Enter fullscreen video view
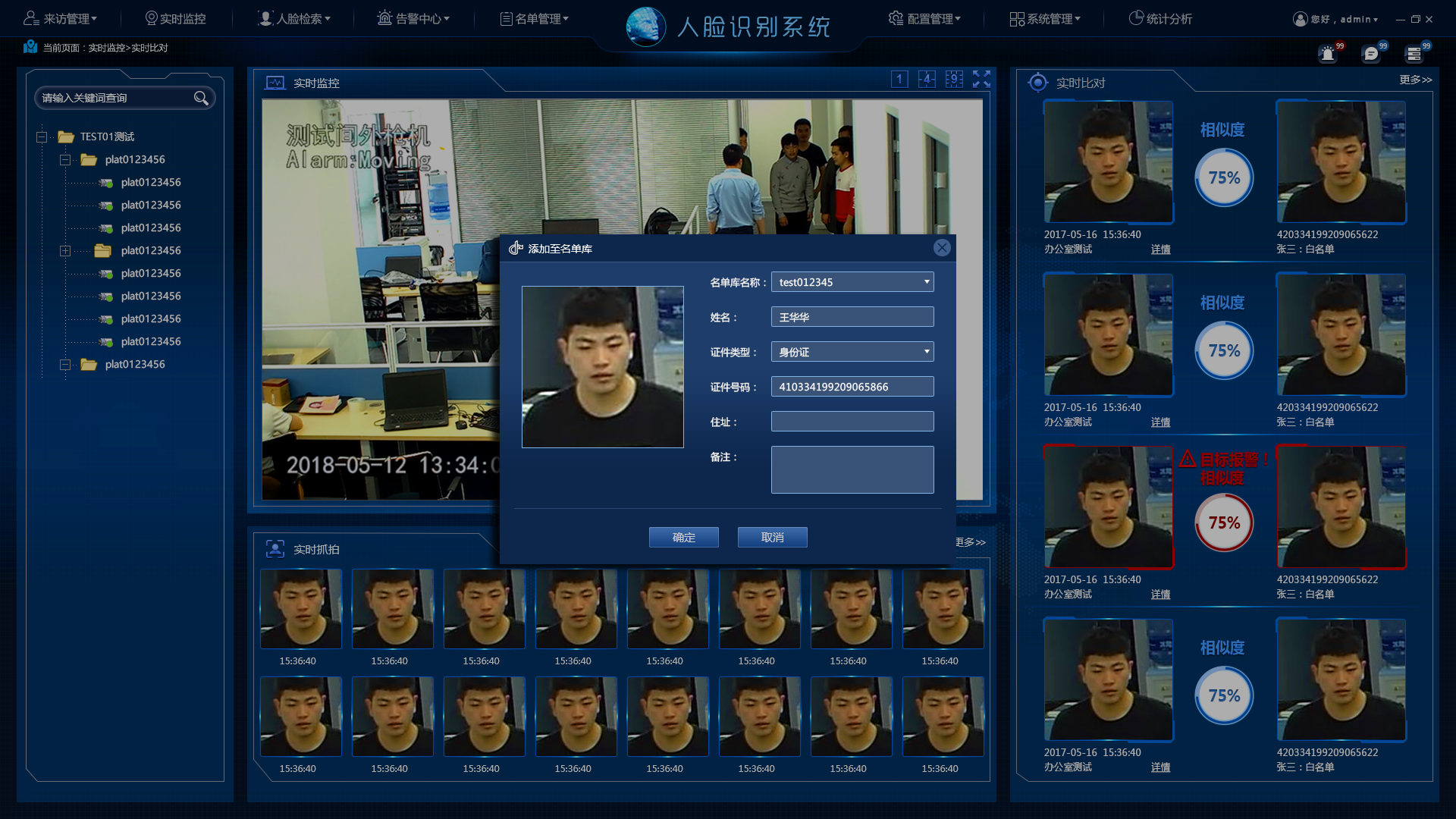This screenshot has height=819, width=1456. 981,79
